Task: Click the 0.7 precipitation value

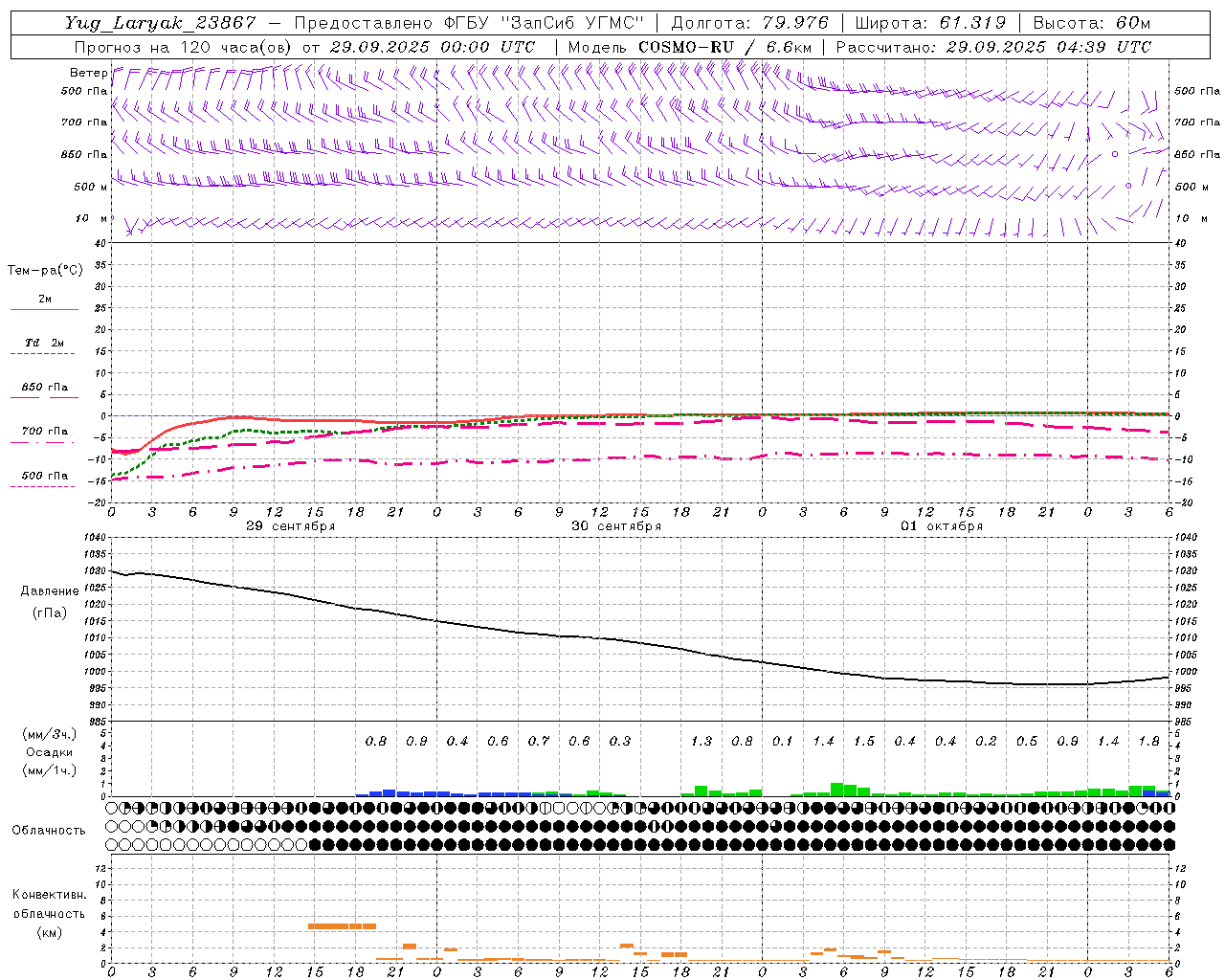Action: [x=539, y=741]
